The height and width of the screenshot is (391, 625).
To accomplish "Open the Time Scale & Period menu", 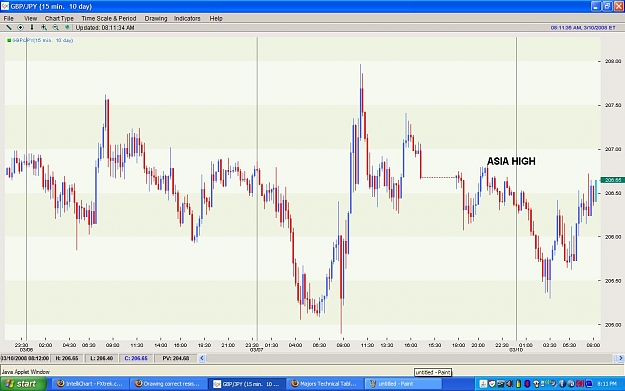I will (109, 18).
